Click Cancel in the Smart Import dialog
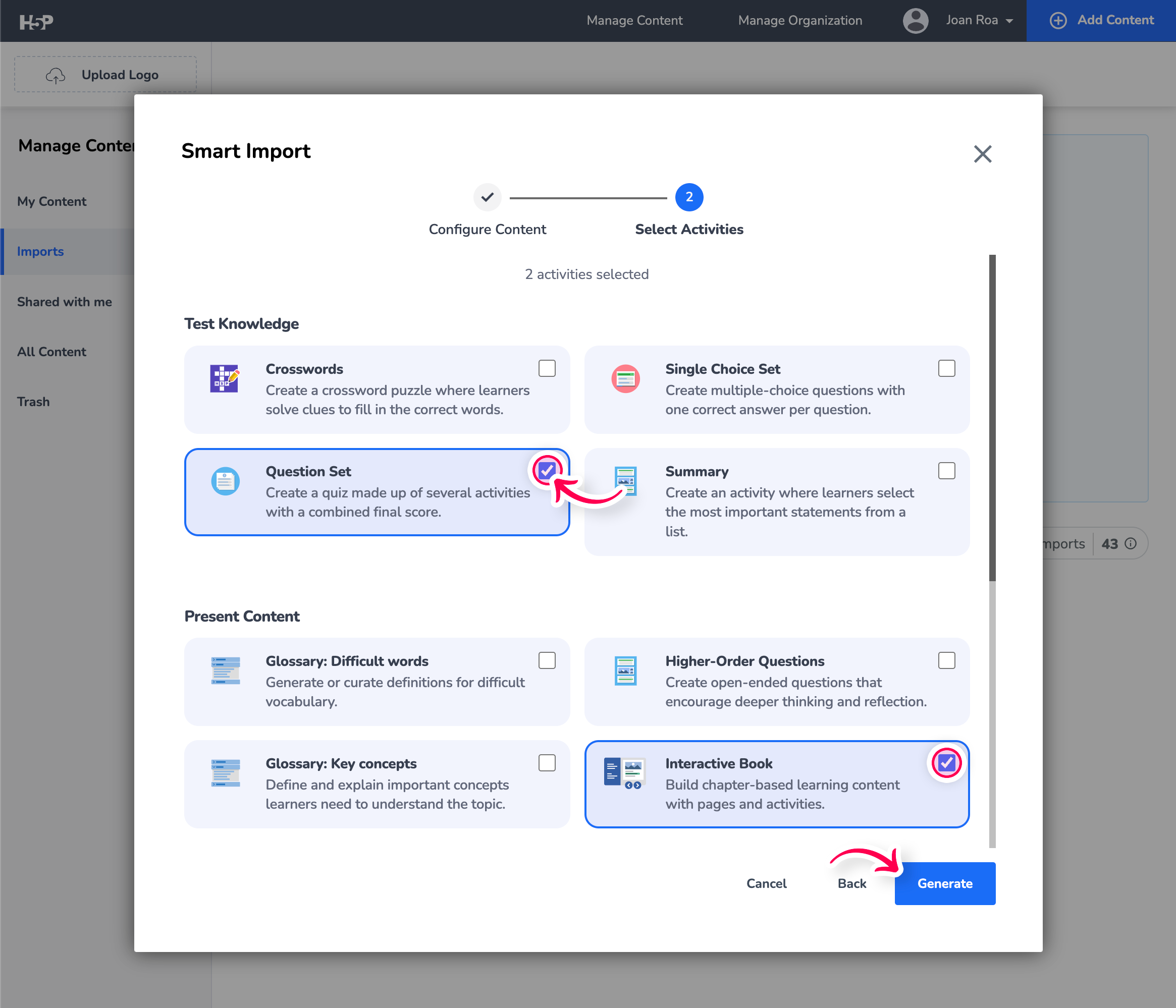The width and height of the screenshot is (1176, 1008). 766,883
